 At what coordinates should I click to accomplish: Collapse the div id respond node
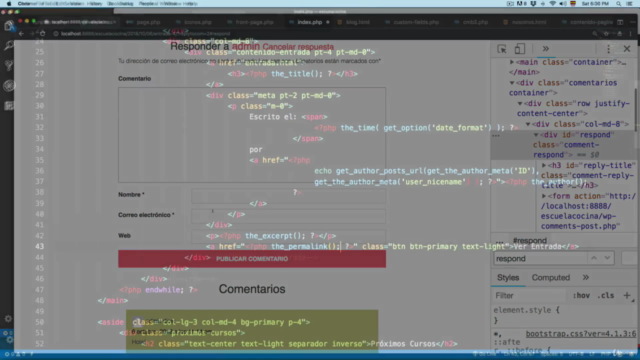pos(536,135)
